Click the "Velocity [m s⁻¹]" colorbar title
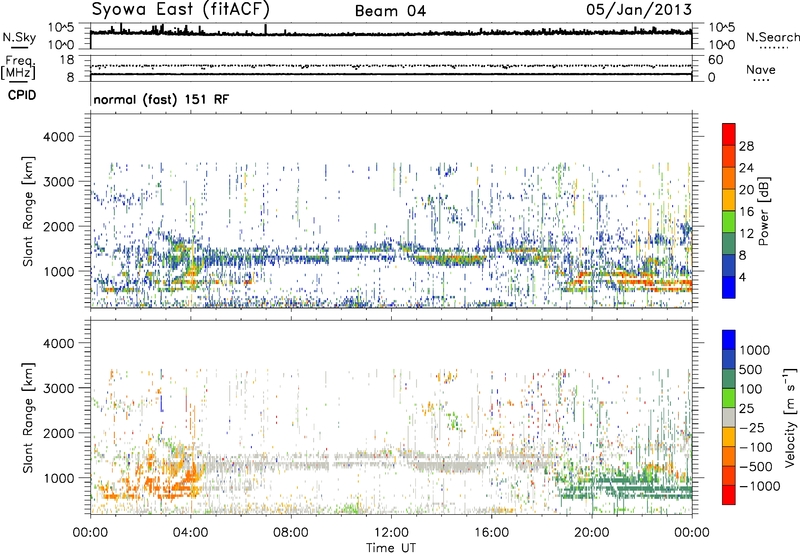800x554 pixels. pyautogui.click(x=790, y=418)
